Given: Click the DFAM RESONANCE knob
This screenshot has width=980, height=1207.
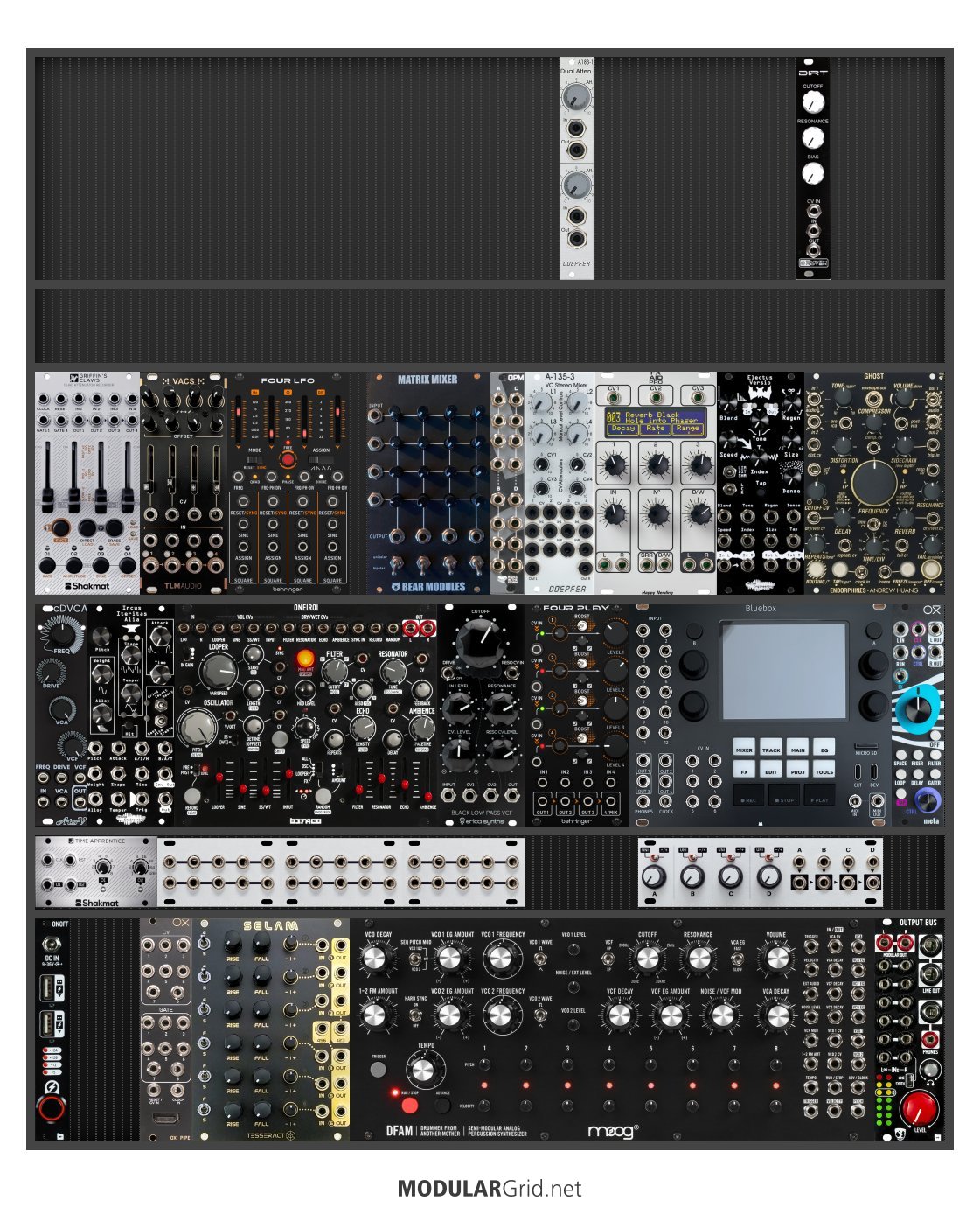Looking at the screenshot, I should (x=698, y=959).
